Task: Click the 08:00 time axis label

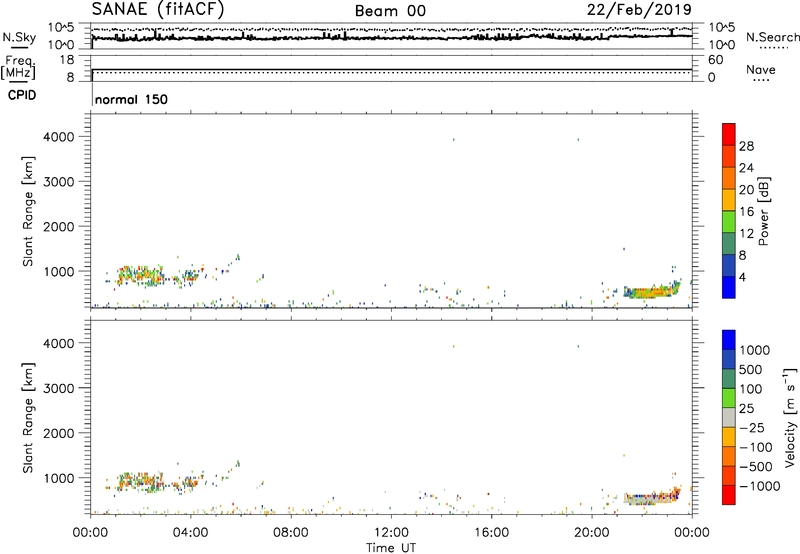Action: click(290, 533)
